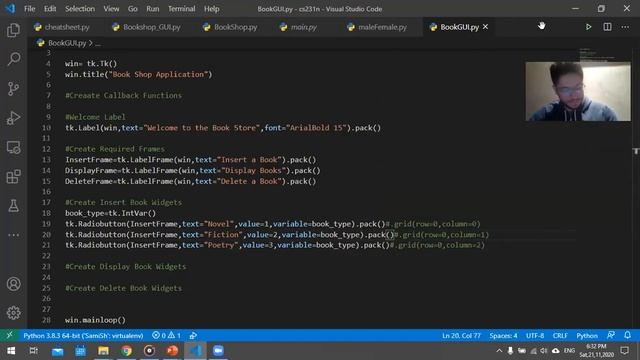Open the Remote Explorer view
The height and width of the screenshot is (360, 640).
13,147
